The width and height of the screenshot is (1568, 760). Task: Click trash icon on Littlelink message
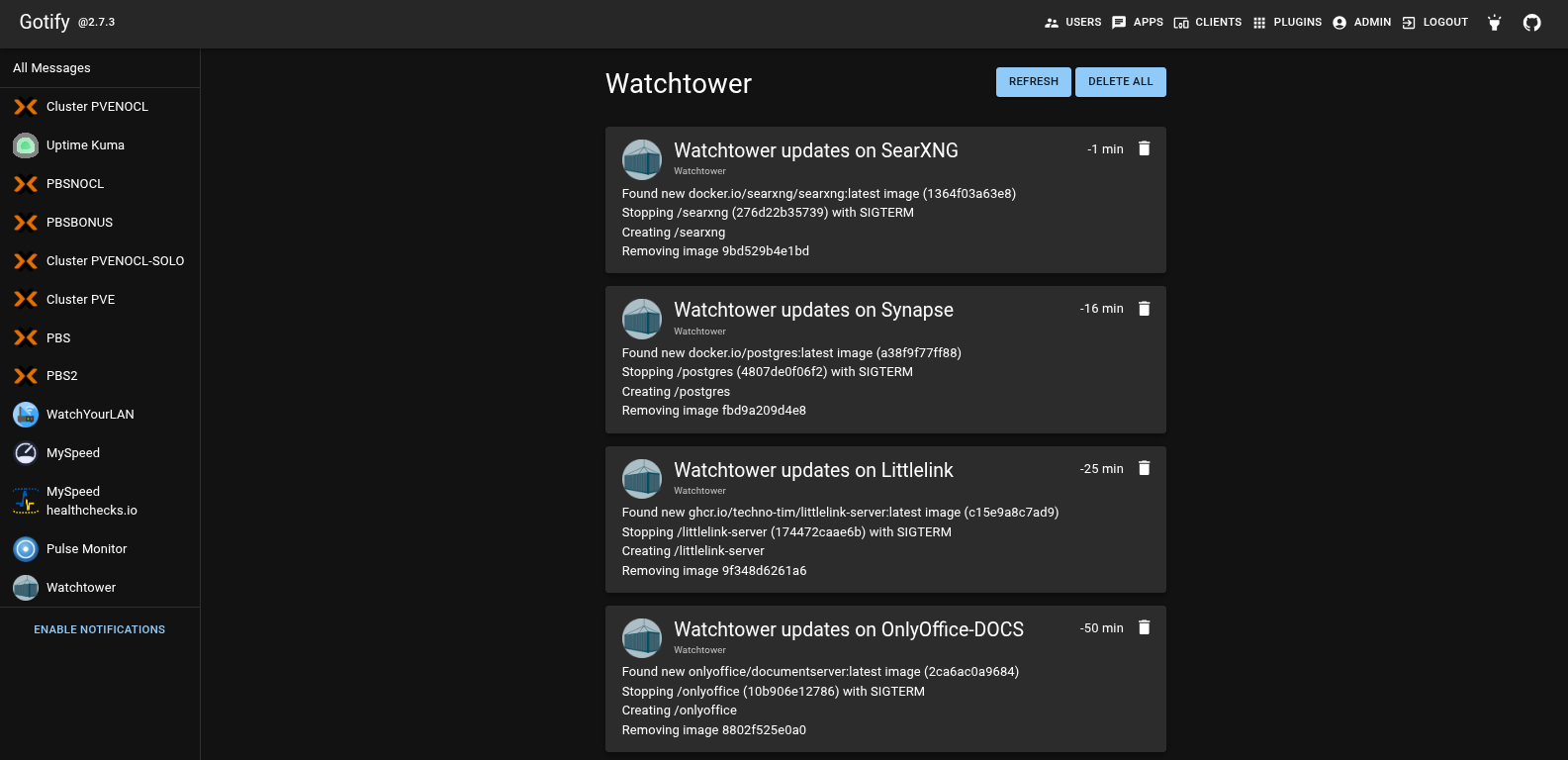pos(1144,468)
